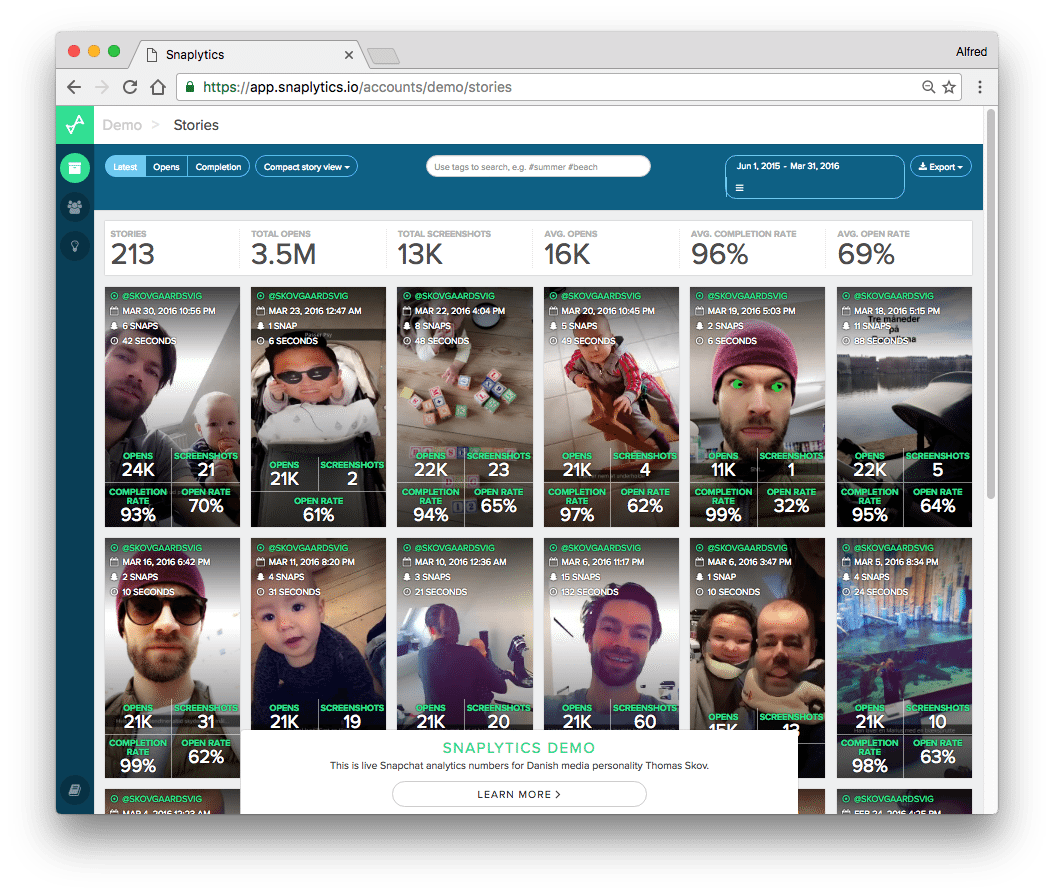Click the Snaplytics logo in the sidebar
Screen dimensions: 1054x894
pos(74,125)
